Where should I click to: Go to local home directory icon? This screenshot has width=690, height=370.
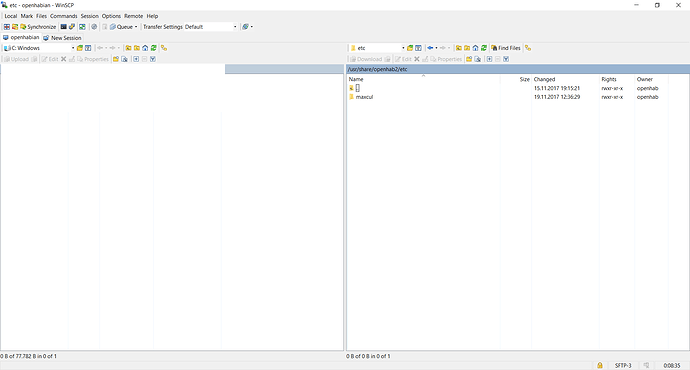[145, 48]
